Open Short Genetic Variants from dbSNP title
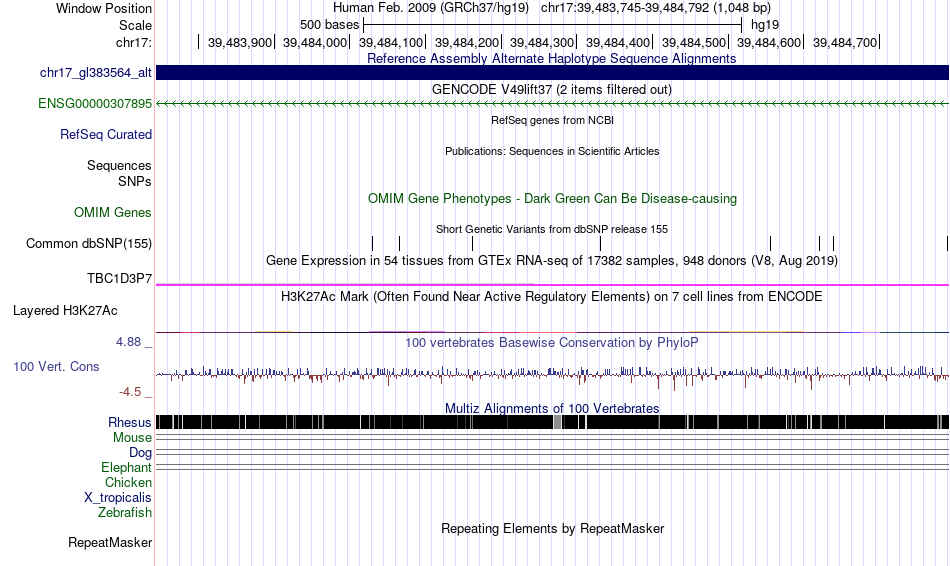The image size is (950, 566). coord(552,229)
